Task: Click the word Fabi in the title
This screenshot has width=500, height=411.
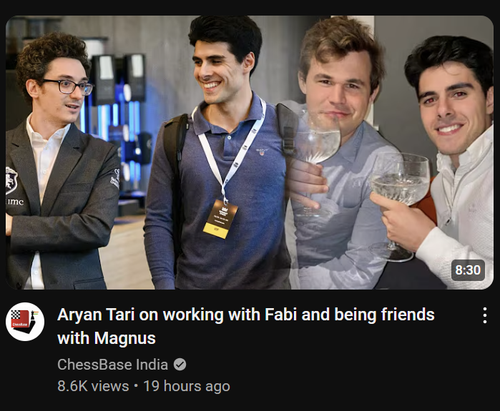Action: (x=281, y=315)
